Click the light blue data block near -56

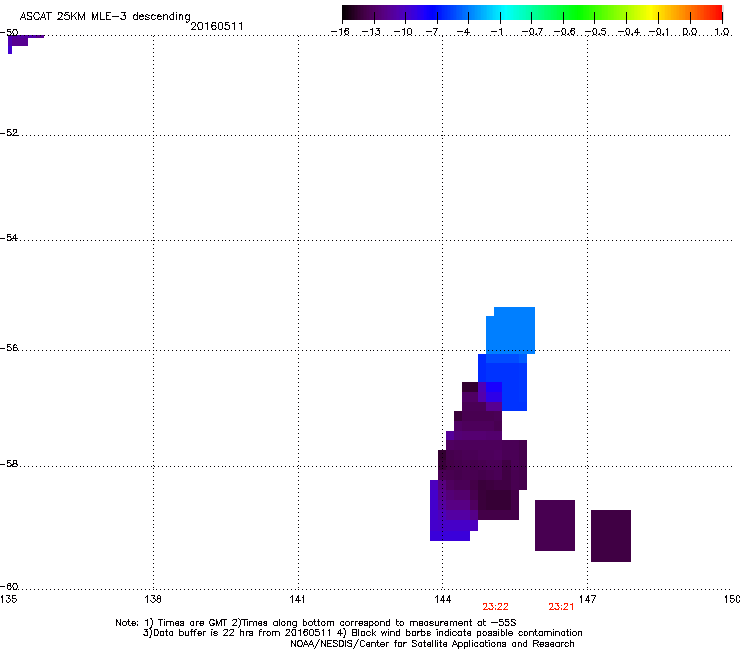point(511,330)
